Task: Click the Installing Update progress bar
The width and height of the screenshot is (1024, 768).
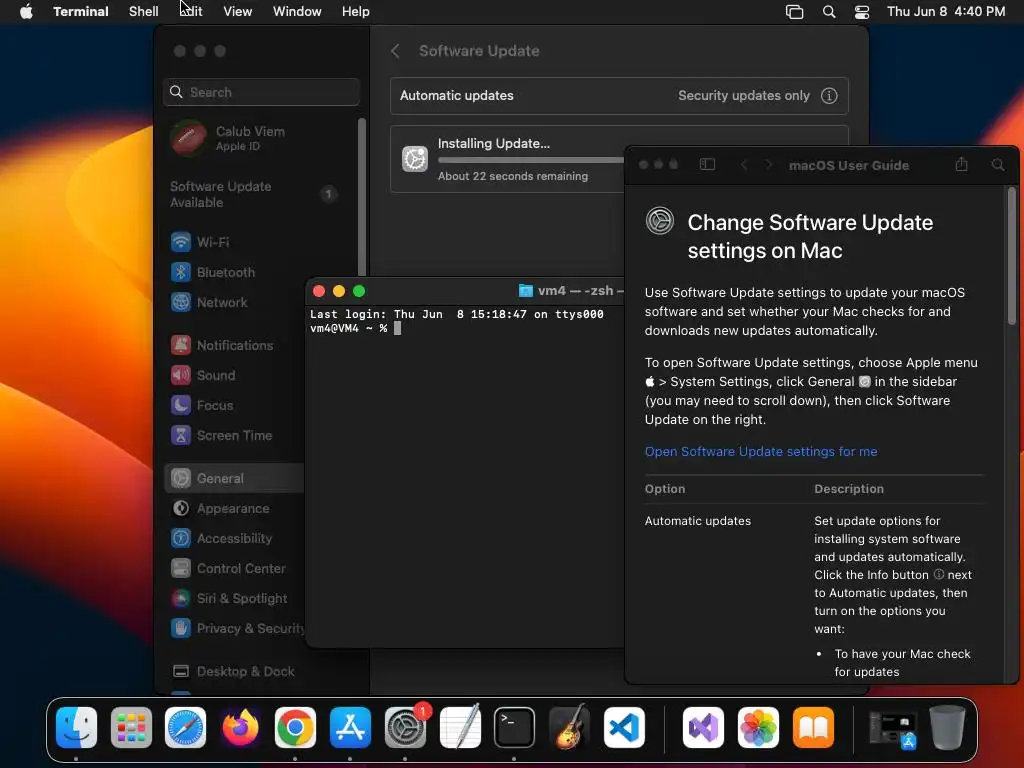Action: point(531,160)
